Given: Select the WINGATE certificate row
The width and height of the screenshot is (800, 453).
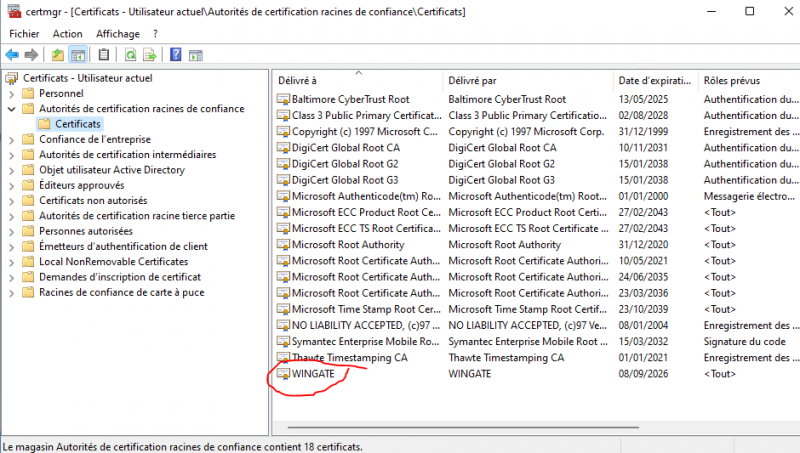Looking at the screenshot, I should (319, 373).
